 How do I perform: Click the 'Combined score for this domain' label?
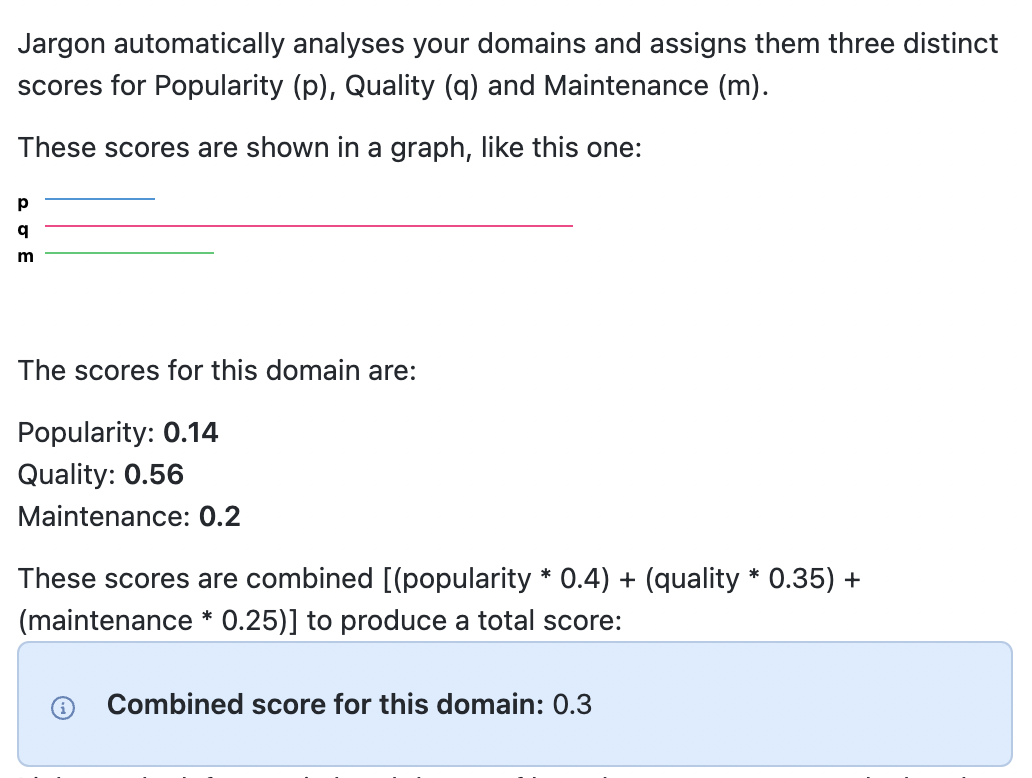click(x=325, y=704)
